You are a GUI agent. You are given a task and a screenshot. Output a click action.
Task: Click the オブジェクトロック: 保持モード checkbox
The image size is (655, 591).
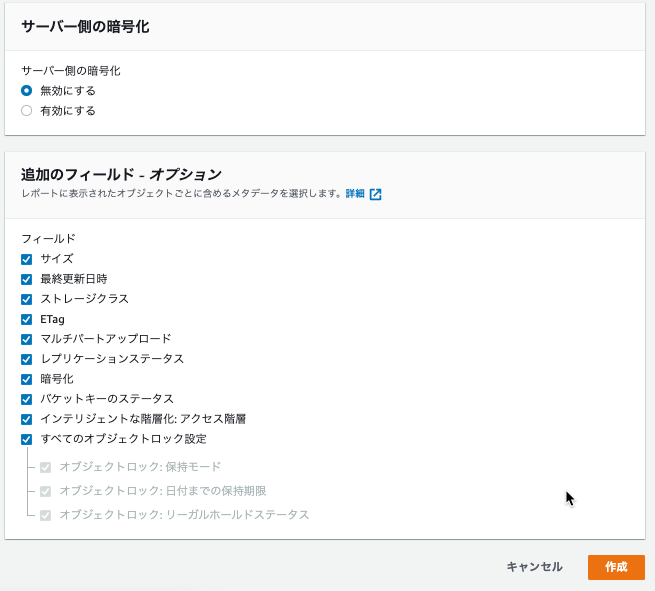tap(46, 467)
